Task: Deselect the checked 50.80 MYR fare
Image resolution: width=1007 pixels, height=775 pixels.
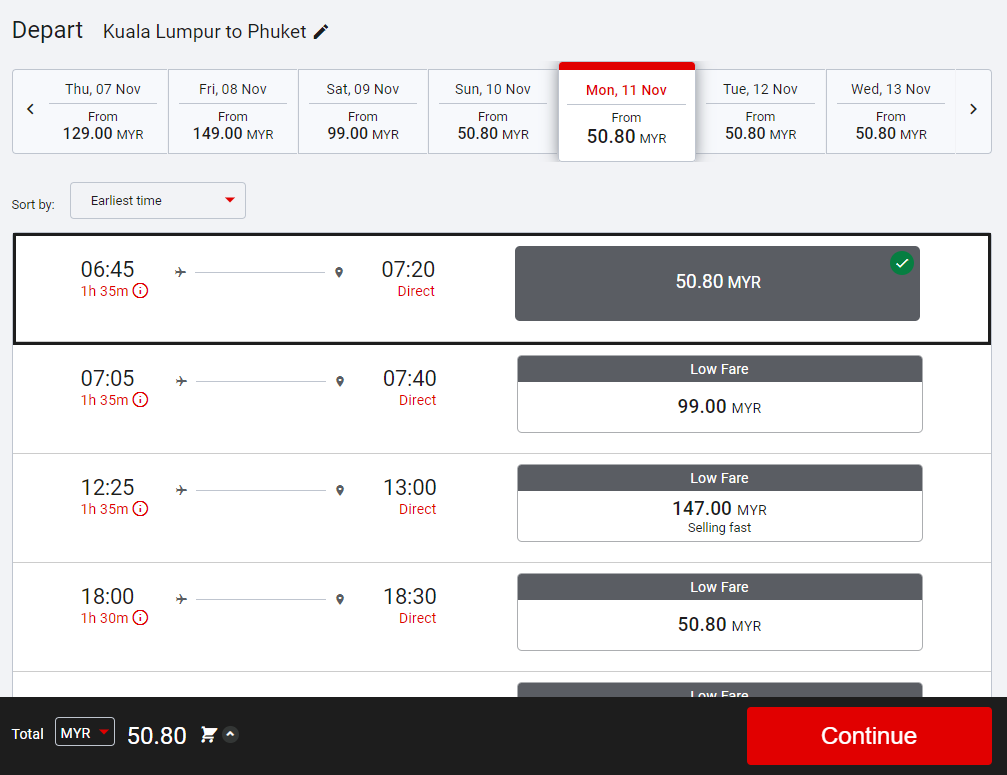Action: [716, 283]
